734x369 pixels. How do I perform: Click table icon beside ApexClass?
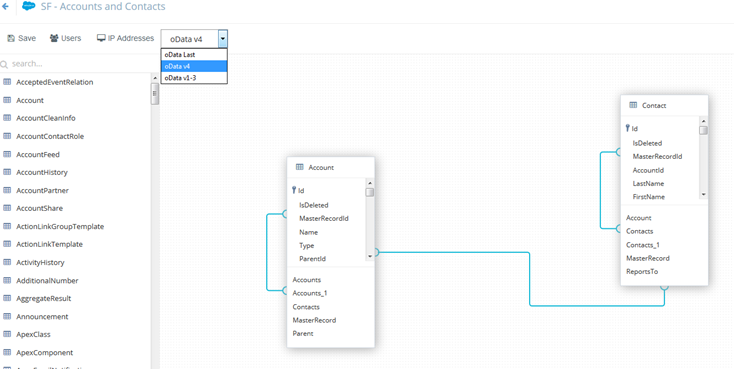(7, 334)
